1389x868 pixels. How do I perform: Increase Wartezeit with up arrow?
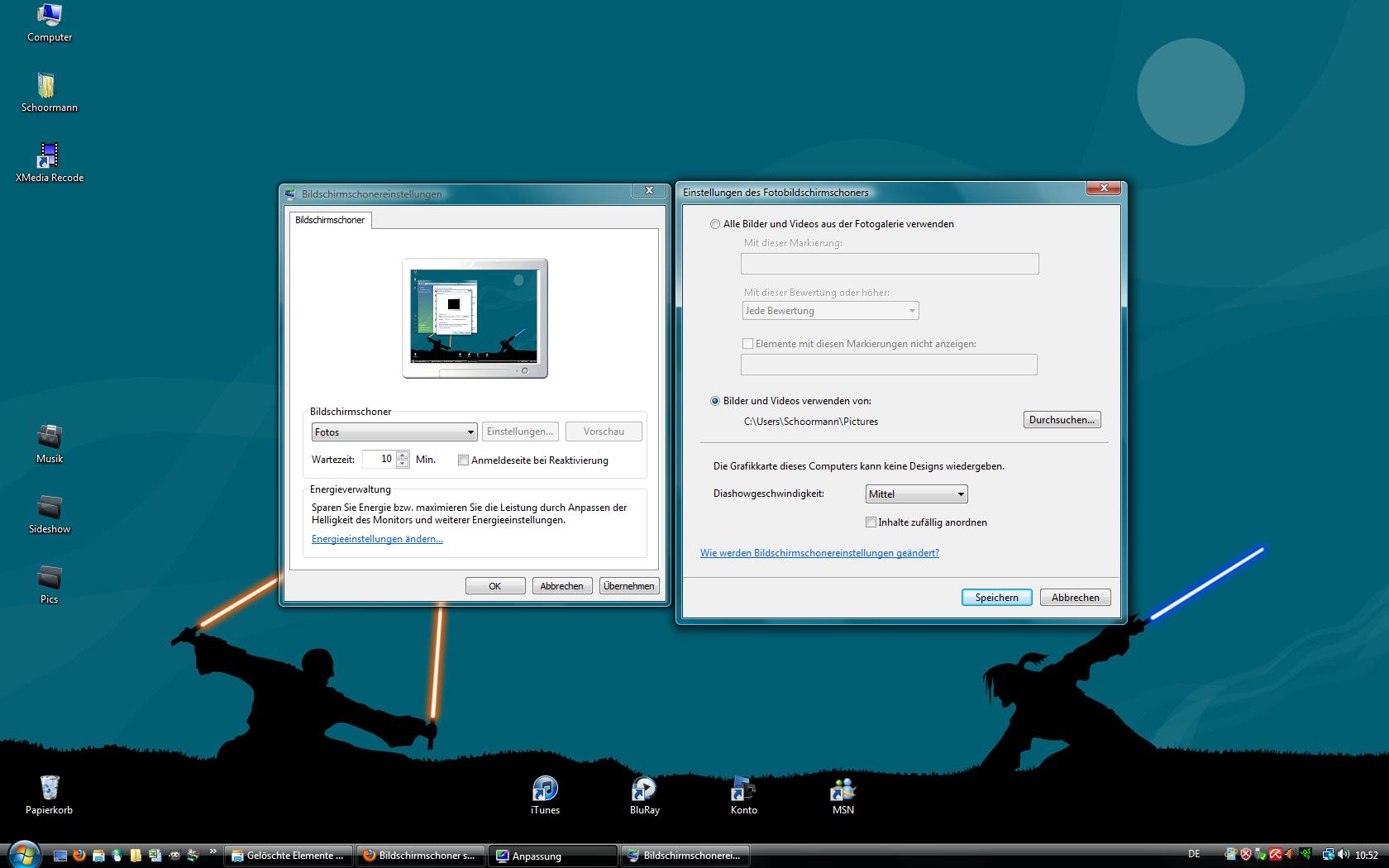coord(403,455)
